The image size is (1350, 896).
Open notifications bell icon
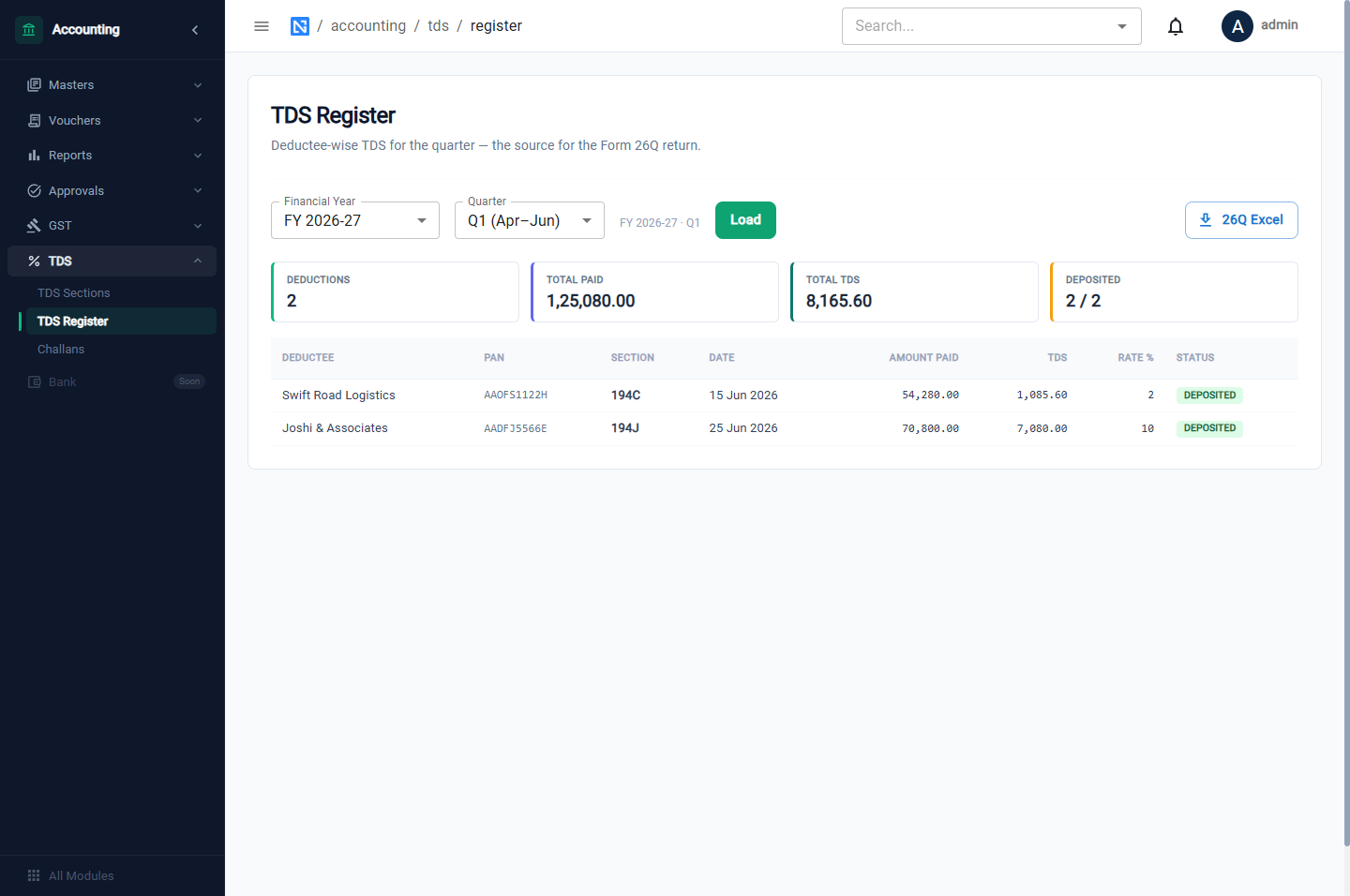tap(1176, 26)
